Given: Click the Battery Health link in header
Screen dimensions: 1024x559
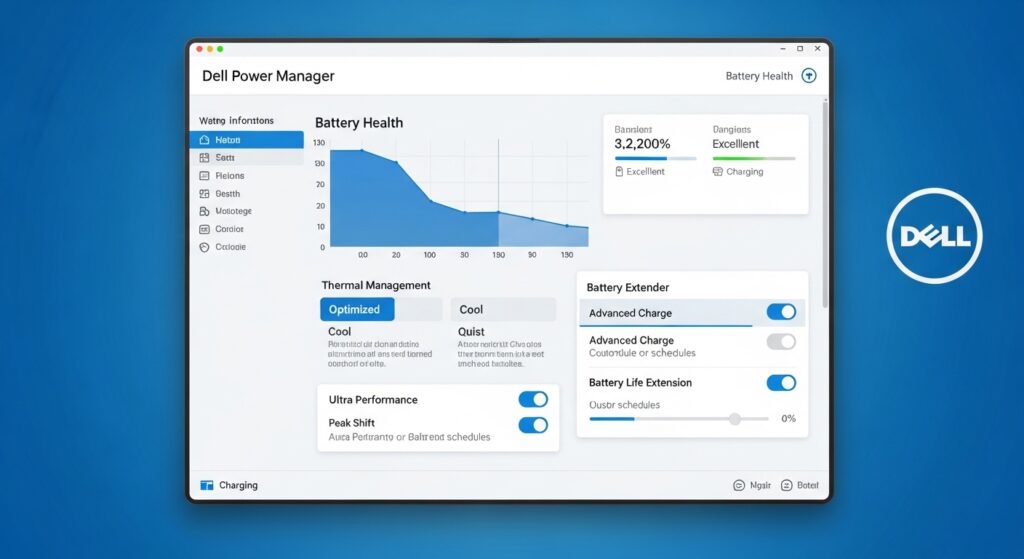Looking at the screenshot, I should point(759,76).
